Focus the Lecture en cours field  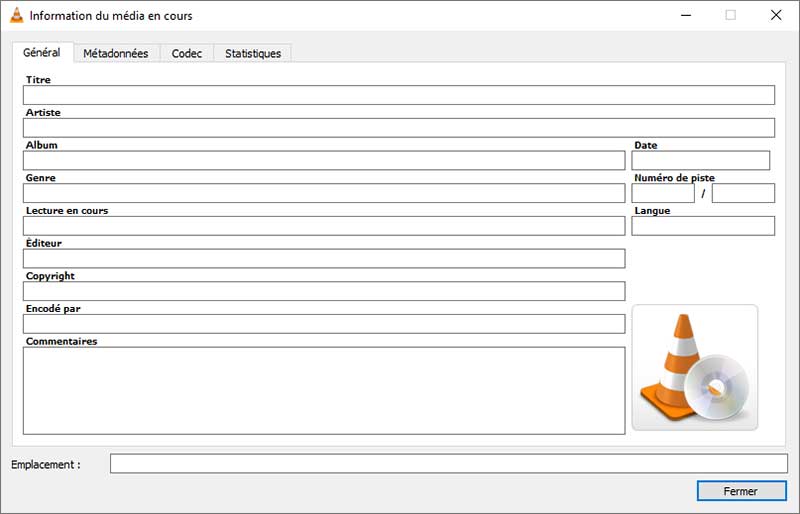click(323, 226)
